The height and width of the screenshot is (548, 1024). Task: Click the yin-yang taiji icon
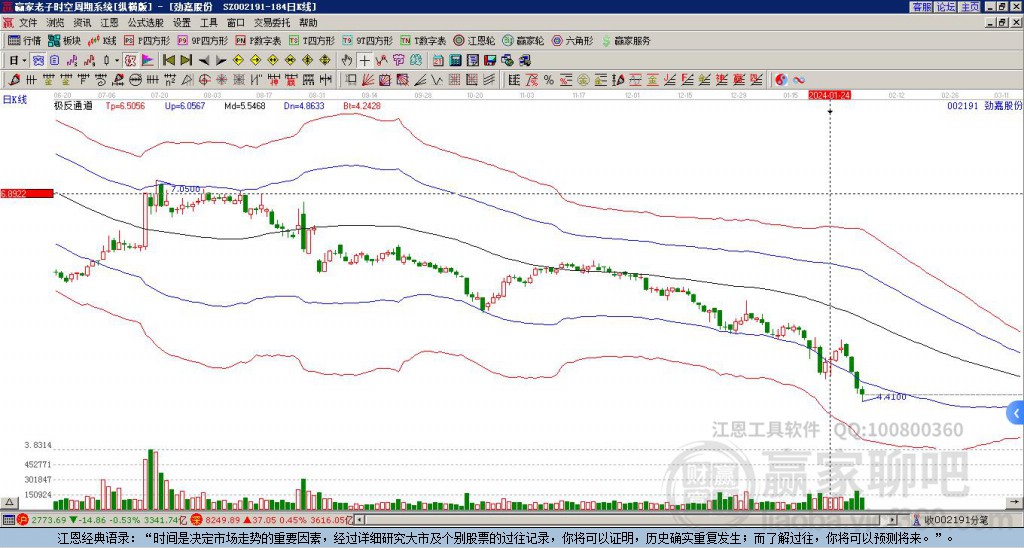(x=781, y=80)
